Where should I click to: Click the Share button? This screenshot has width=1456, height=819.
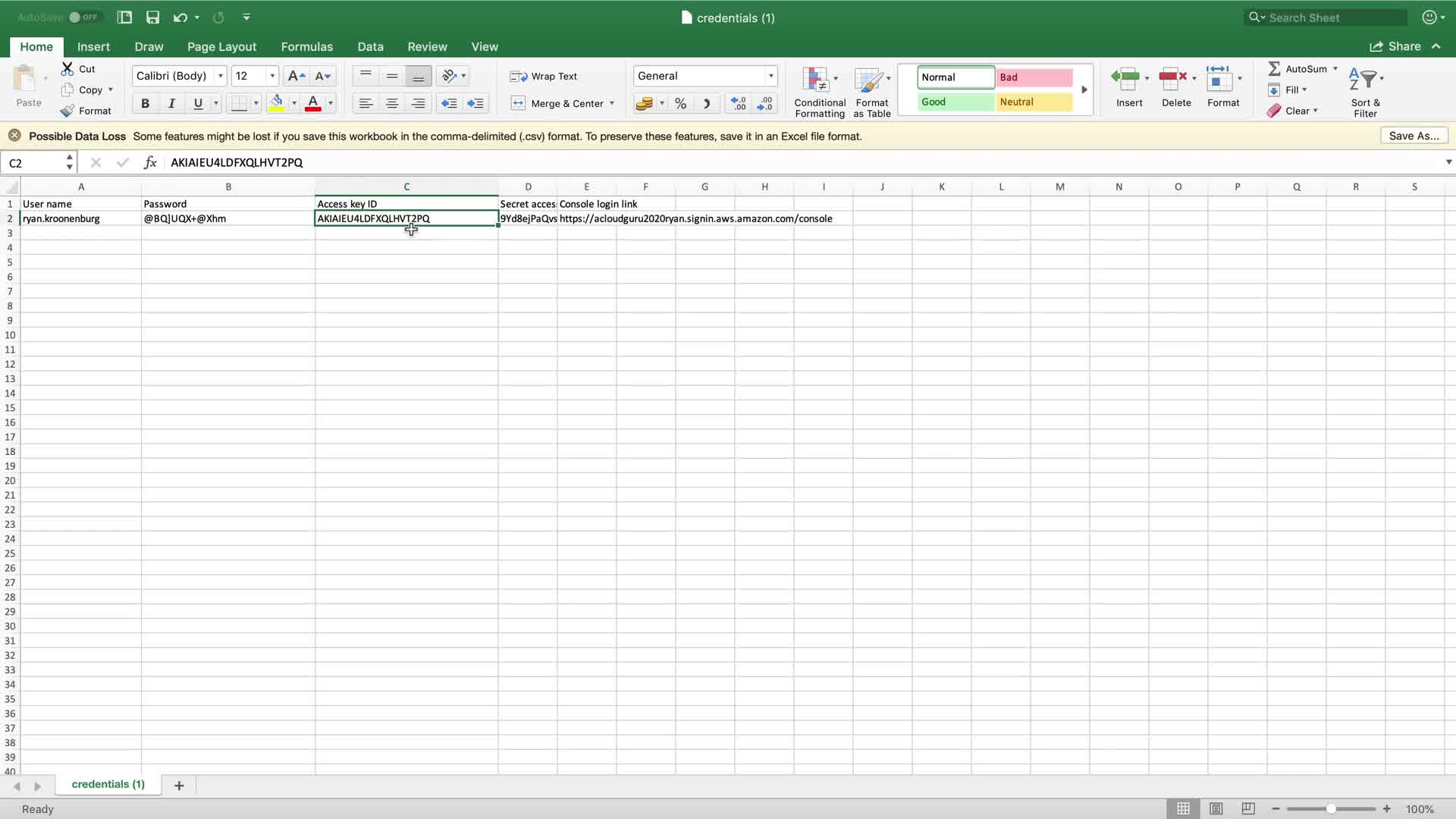click(x=1395, y=46)
